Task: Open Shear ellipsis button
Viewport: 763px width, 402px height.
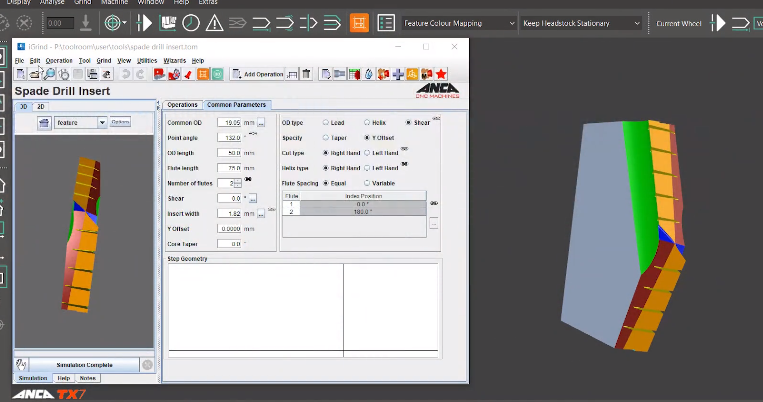Action: point(253,199)
